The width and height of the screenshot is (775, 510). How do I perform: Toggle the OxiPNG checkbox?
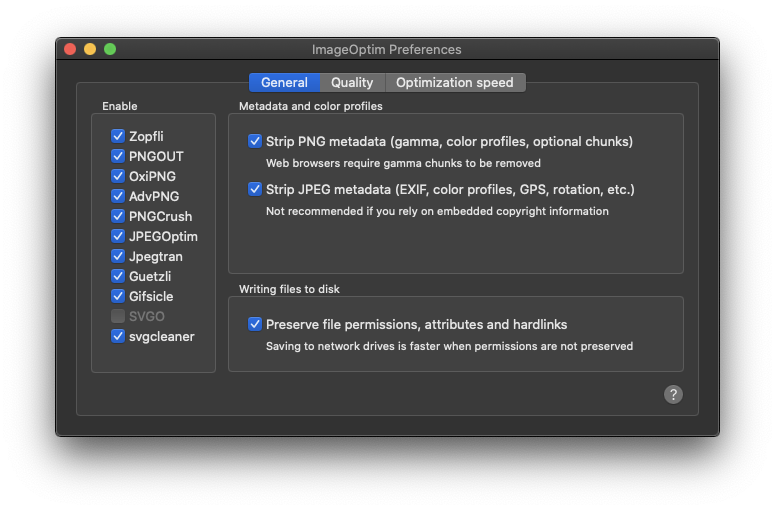pos(118,176)
